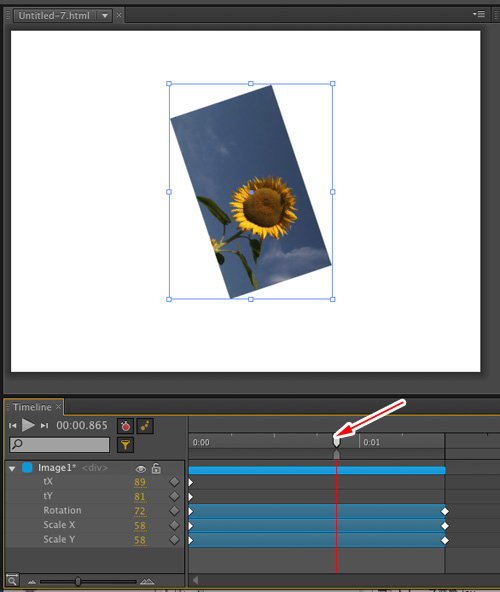Click the tX value 89

(x=140, y=482)
